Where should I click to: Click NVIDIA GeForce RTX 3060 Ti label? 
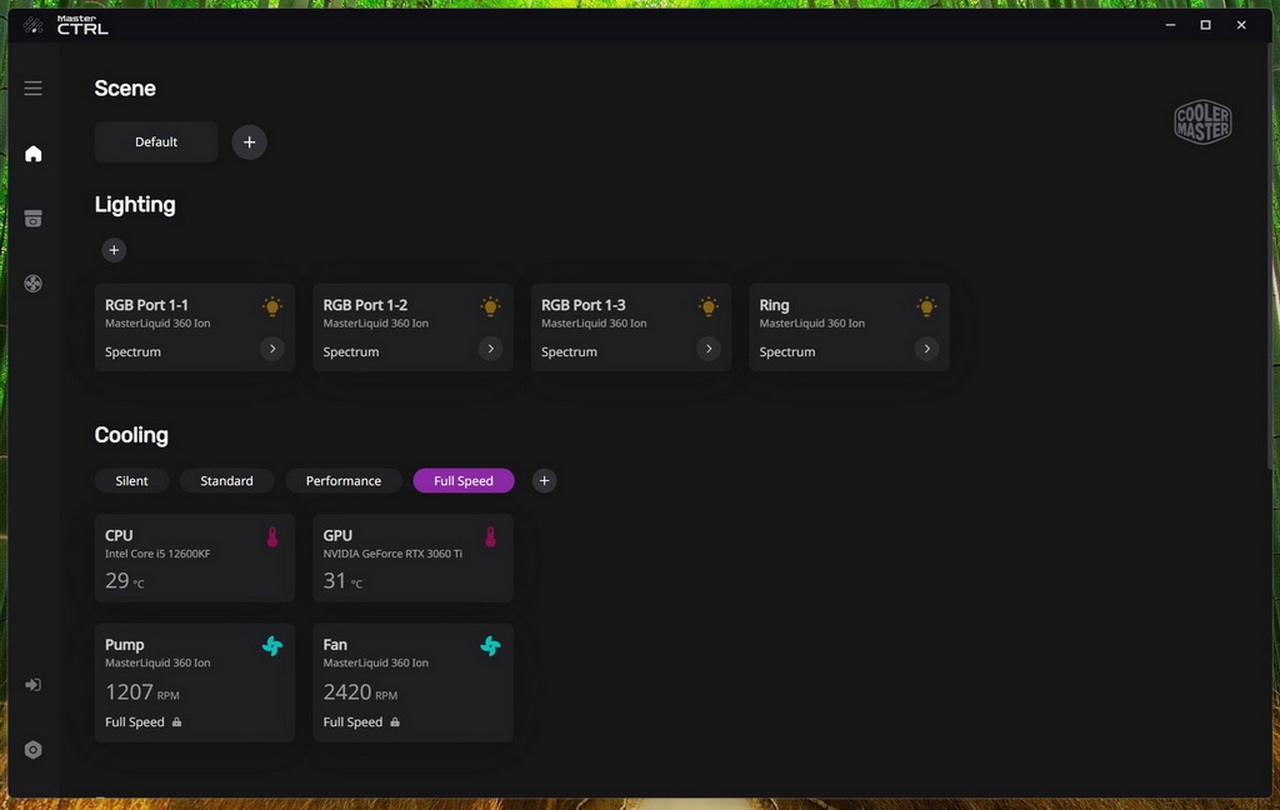tap(393, 554)
